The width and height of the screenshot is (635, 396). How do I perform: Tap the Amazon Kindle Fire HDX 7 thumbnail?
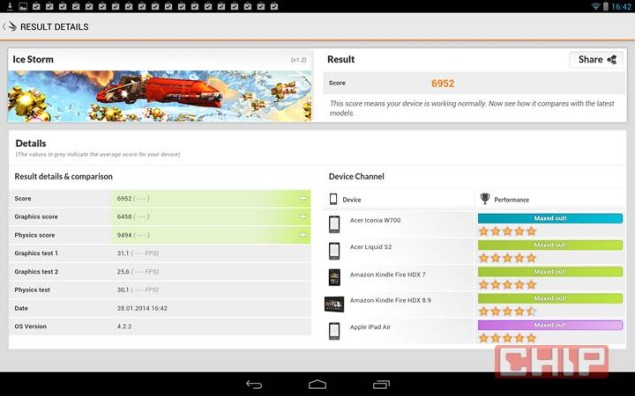[x=335, y=277]
